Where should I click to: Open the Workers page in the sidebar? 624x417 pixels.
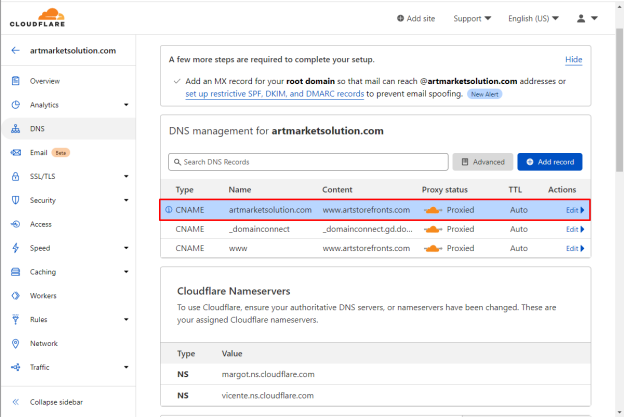click(x=43, y=296)
